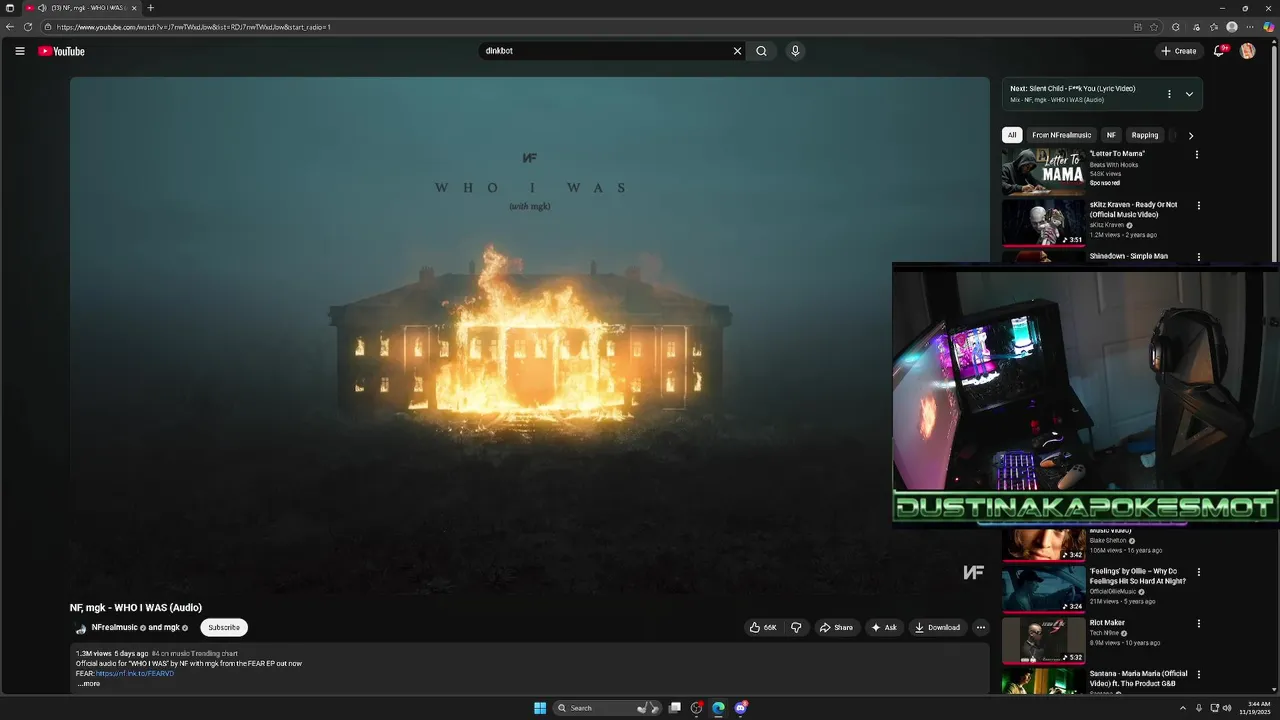Image resolution: width=1280 pixels, height=720 pixels.
Task: Reload the page with refresh icon
Action: [28, 27]
